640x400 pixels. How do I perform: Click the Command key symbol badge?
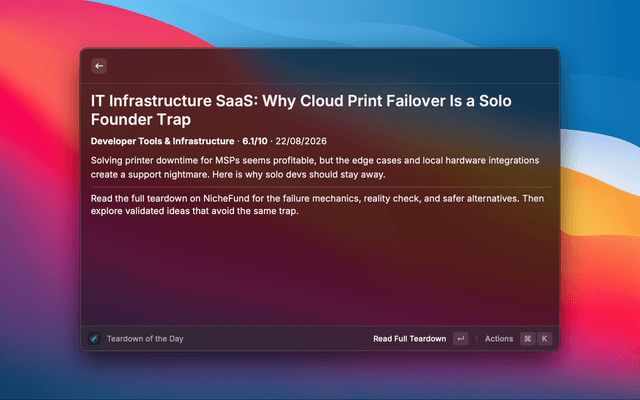click(527, 338)
